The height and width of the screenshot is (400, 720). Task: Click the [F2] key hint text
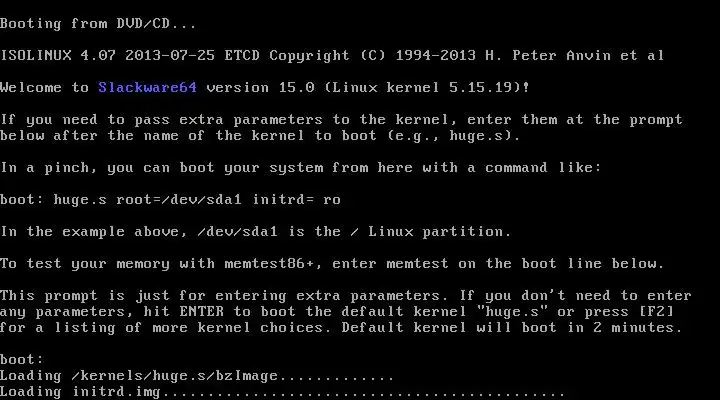656,311
